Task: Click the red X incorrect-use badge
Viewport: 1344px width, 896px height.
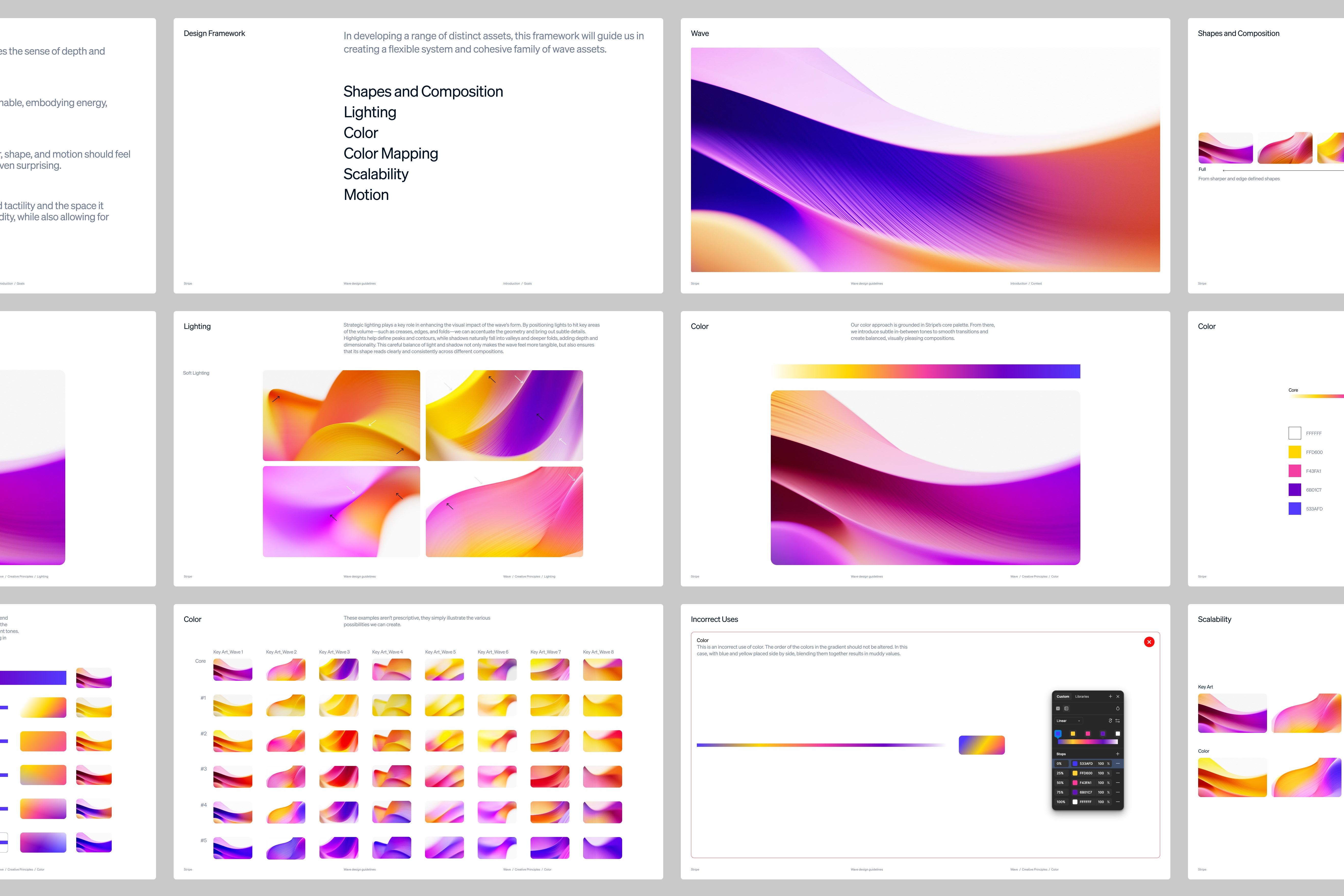Action: coord(1149,642)
